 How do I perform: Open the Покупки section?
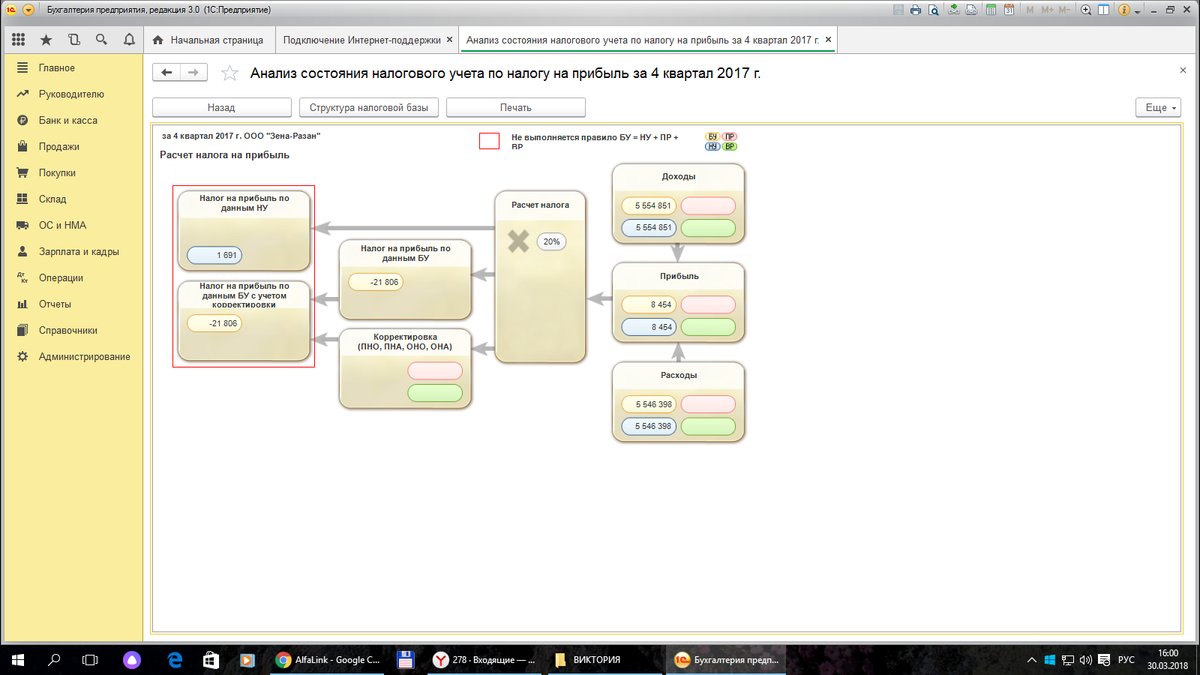coord(71,173)
